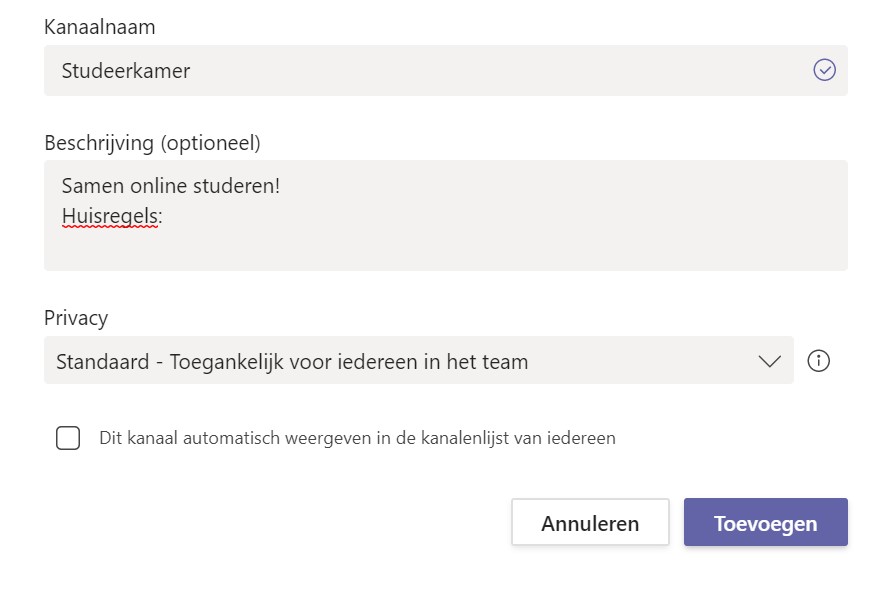Viewport: 888px width, 592px height.
Task: Click the 'Samen online studeren!' line in description
Action: tap(170, 185)
